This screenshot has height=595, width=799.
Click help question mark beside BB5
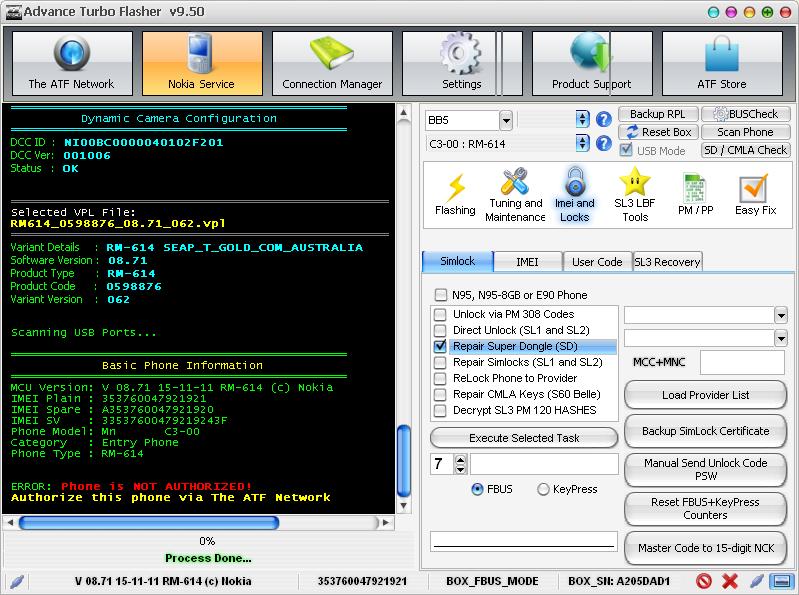click(604, 120)
